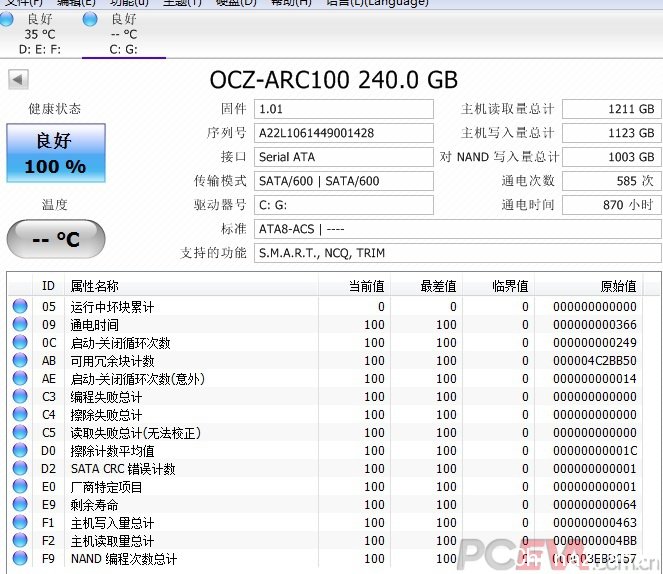The height and width of the screenshot is (574, 663).
Task: Click status icon of disk C: G:
Action: point(90,19)
